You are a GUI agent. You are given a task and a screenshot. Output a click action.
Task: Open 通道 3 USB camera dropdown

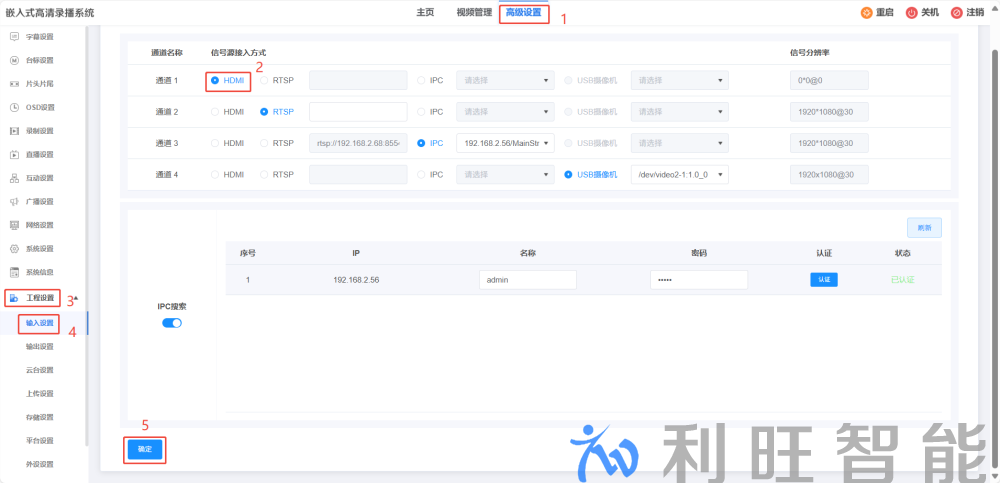(x=680, y=143)
